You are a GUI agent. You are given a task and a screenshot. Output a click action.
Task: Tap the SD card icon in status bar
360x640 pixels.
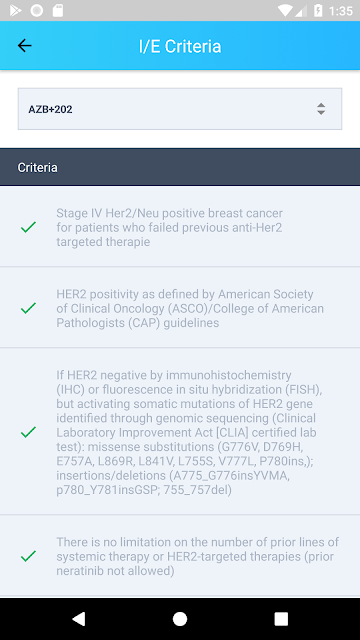[58, 11]
